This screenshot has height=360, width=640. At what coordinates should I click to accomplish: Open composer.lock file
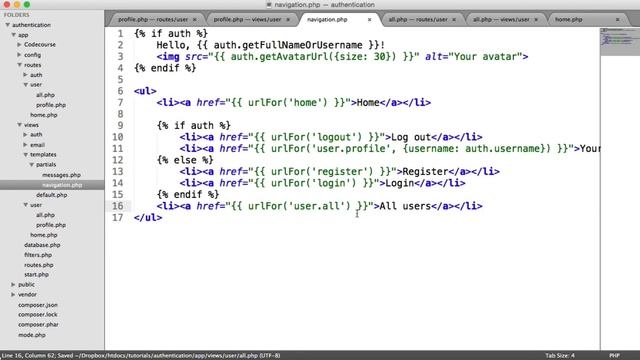(x=38, y=315)
